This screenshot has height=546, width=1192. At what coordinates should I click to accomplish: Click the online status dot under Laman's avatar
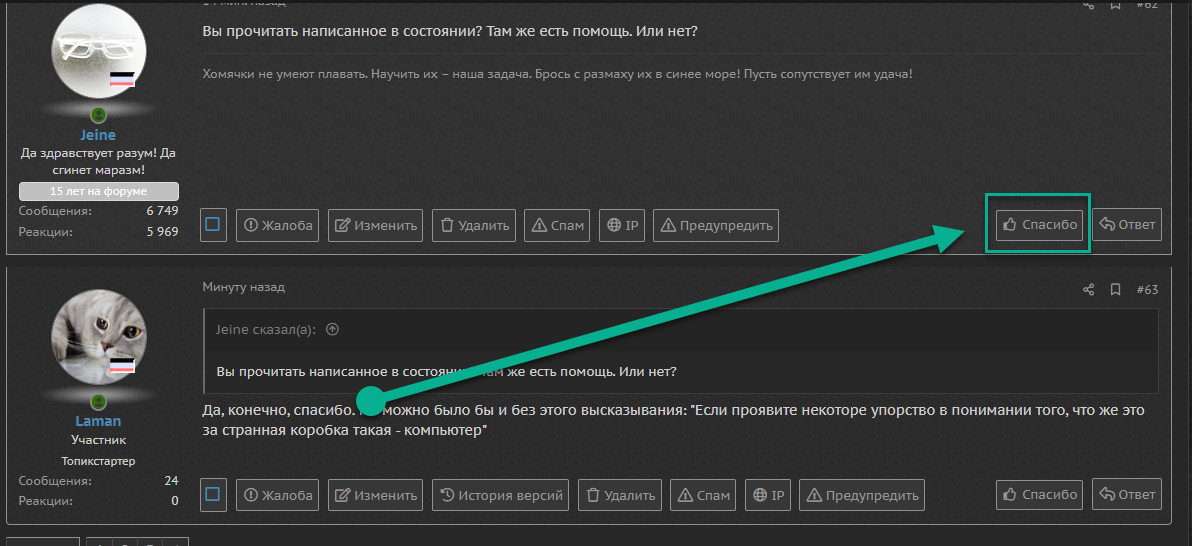point(98,402)
